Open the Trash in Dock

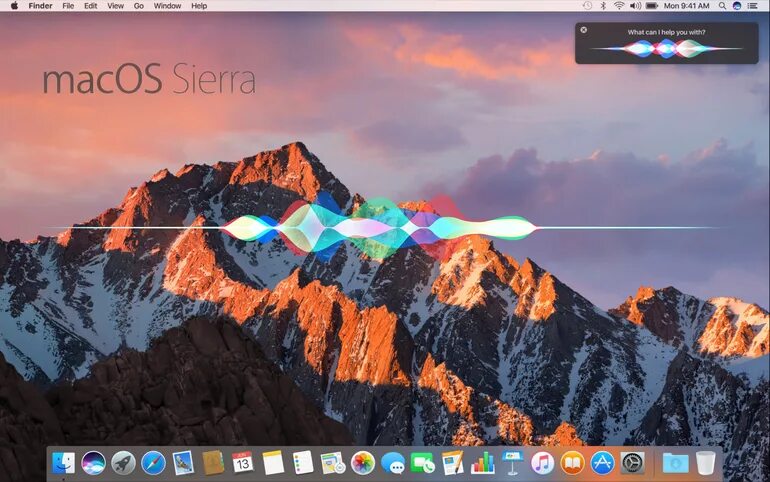[x=706, y=463]
